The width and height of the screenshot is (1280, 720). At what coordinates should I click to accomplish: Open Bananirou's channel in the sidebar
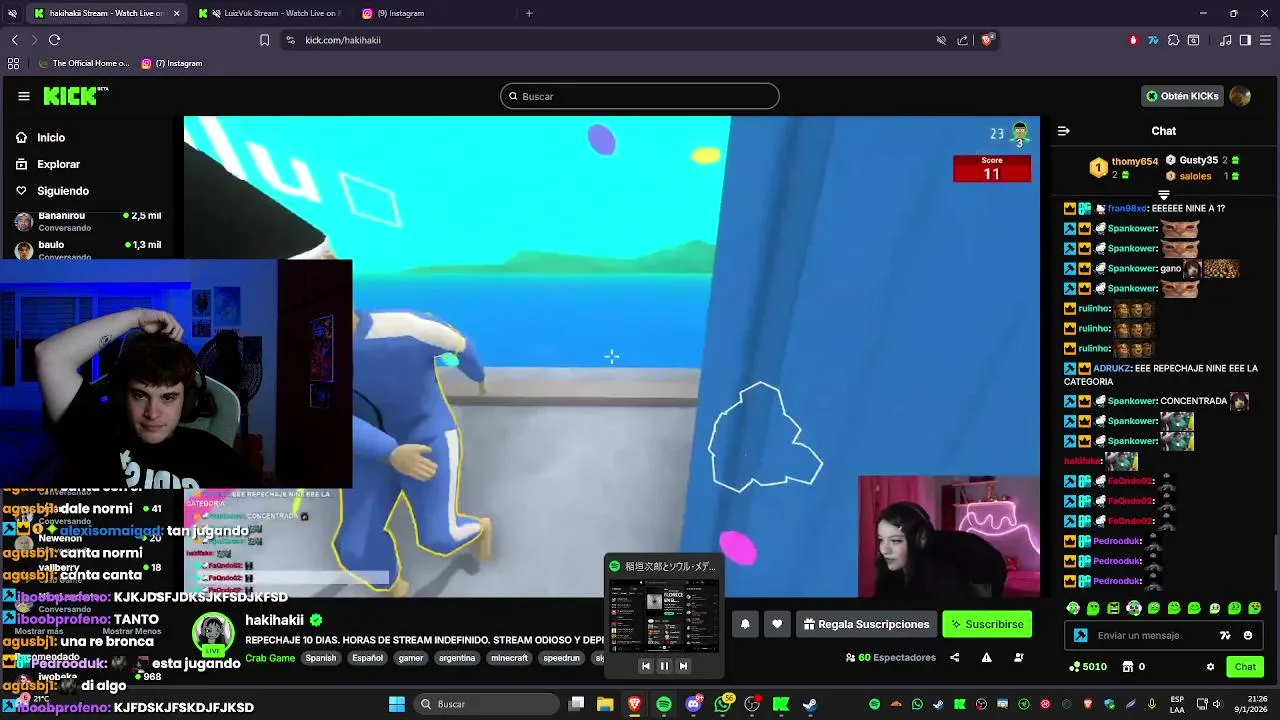click(88, 221)
